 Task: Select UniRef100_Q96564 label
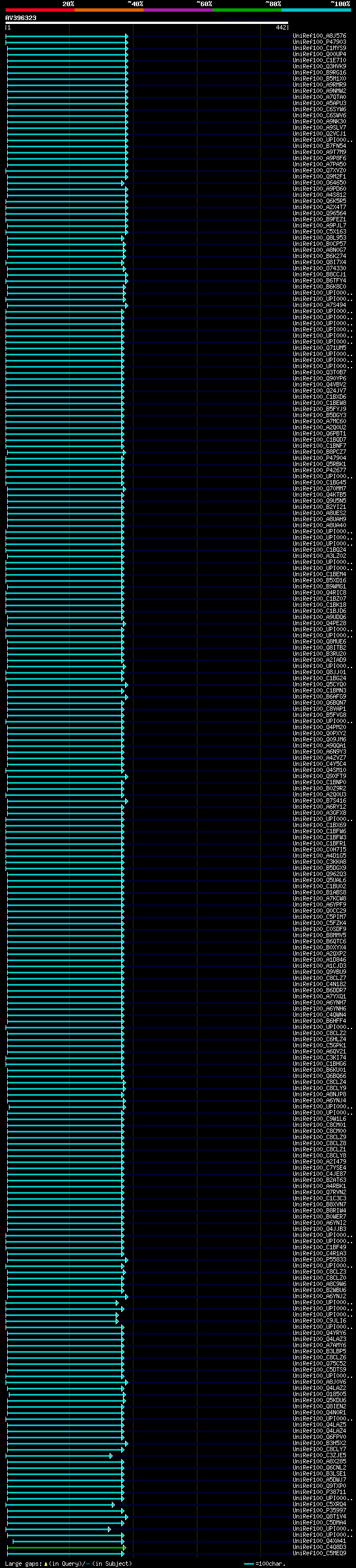pyautogui.click(x=319, y=213)
